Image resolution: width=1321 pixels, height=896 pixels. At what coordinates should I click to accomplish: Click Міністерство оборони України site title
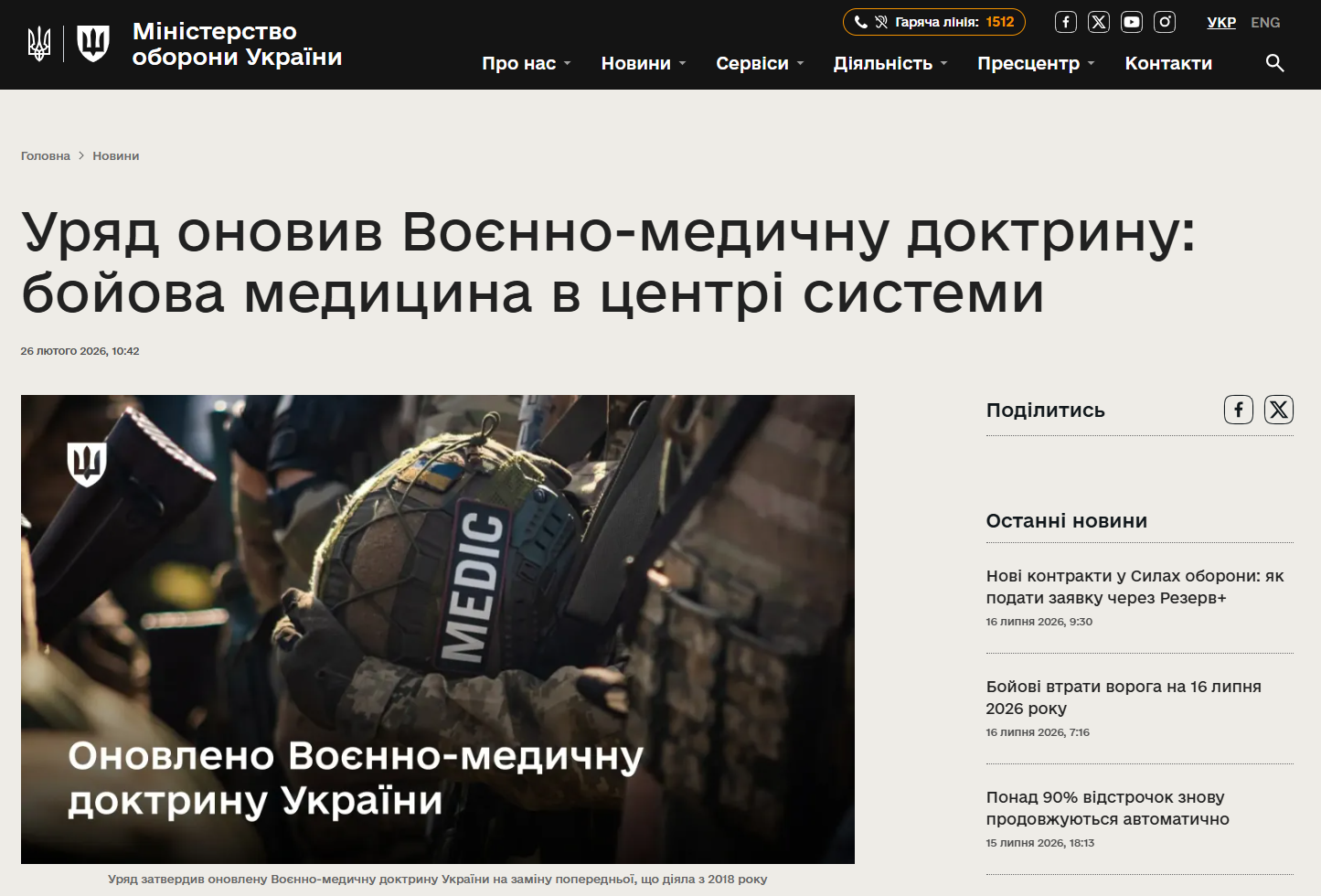237,44
